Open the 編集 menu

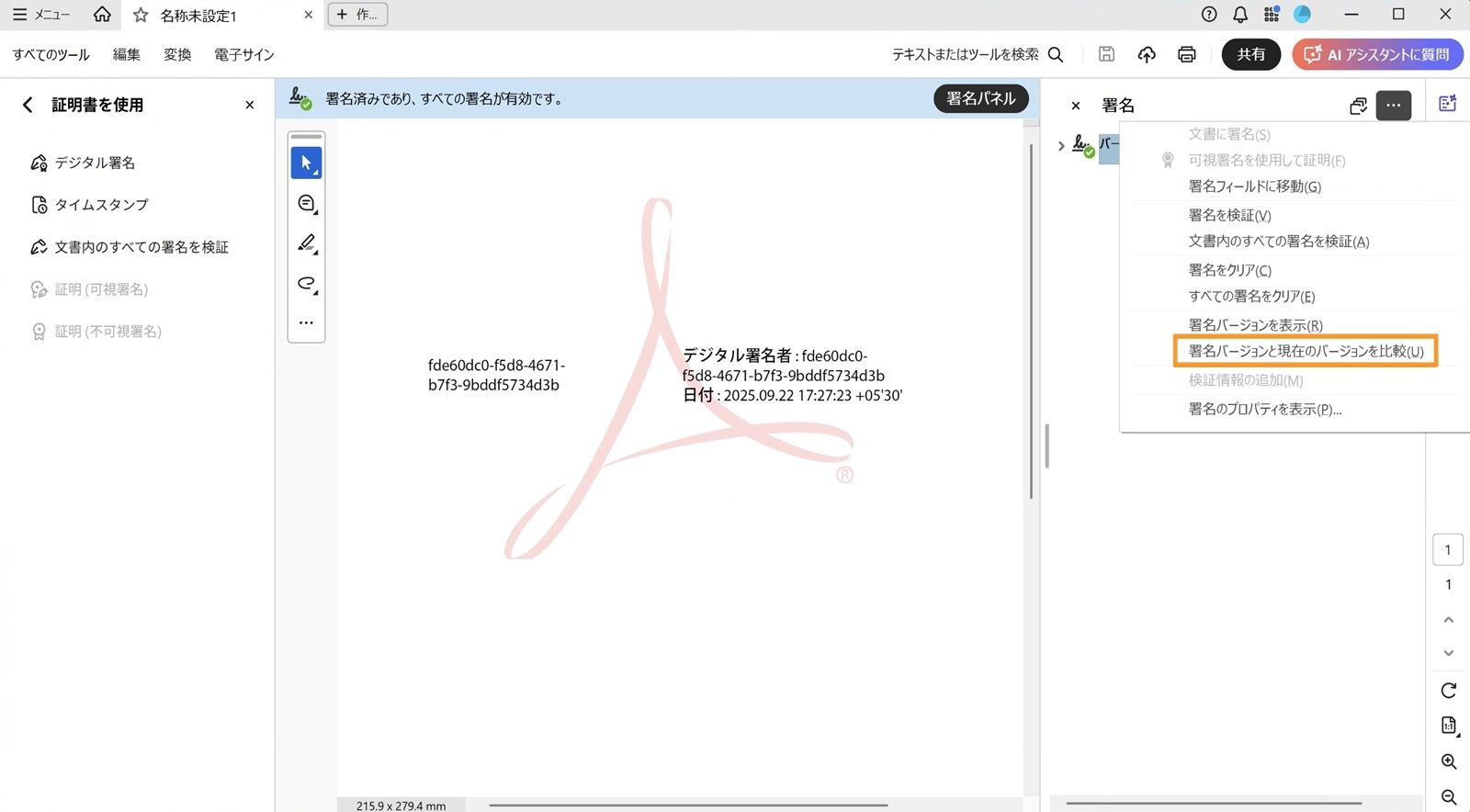[x=127, y=54]
